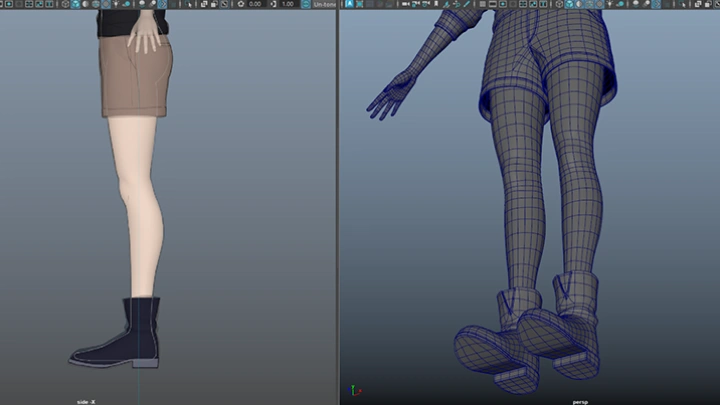The image size is (720, 405).
Task: Toggle resolution gate in side view toolbar
Action: [x=9, y=4]
